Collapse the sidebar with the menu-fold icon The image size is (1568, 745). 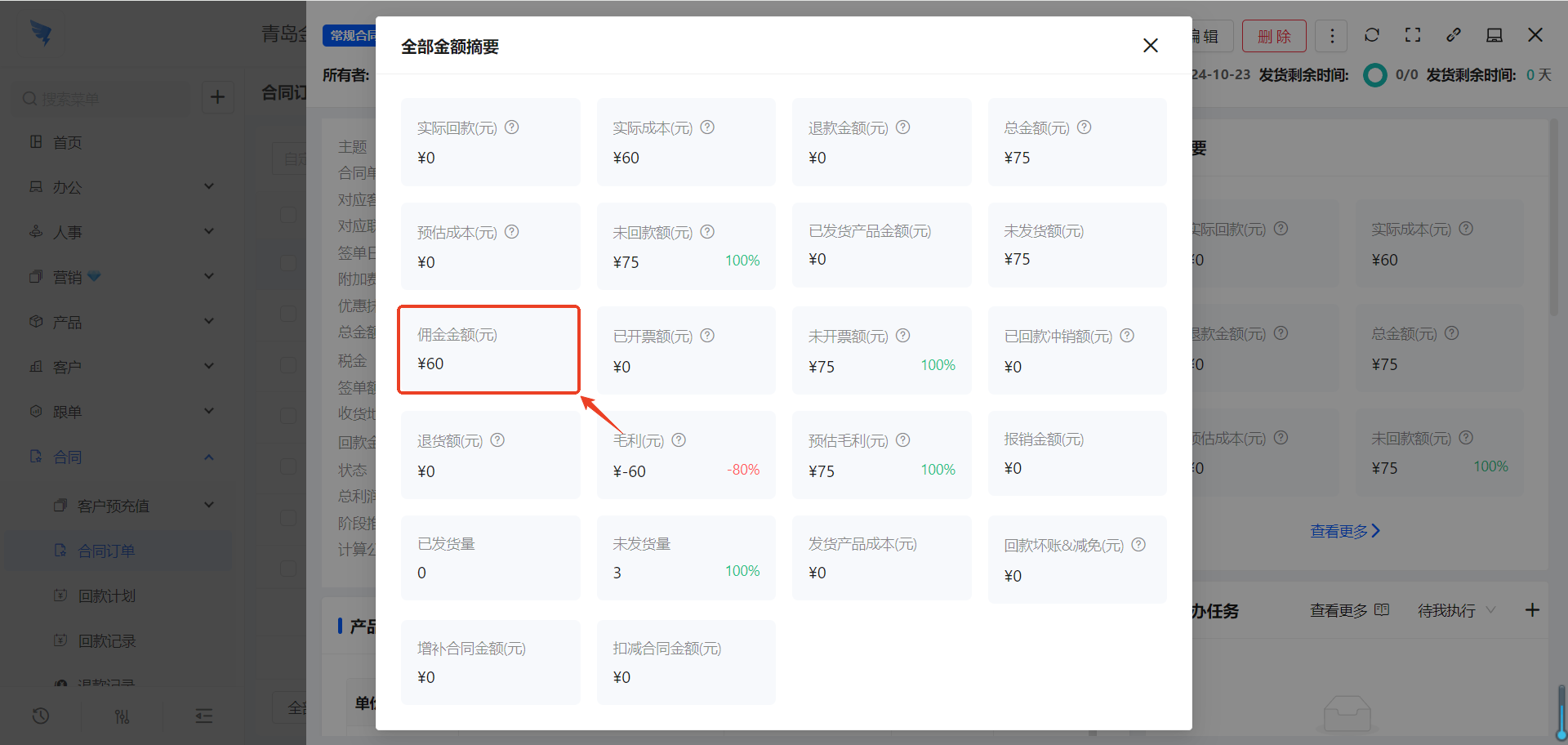pos(204,716)
